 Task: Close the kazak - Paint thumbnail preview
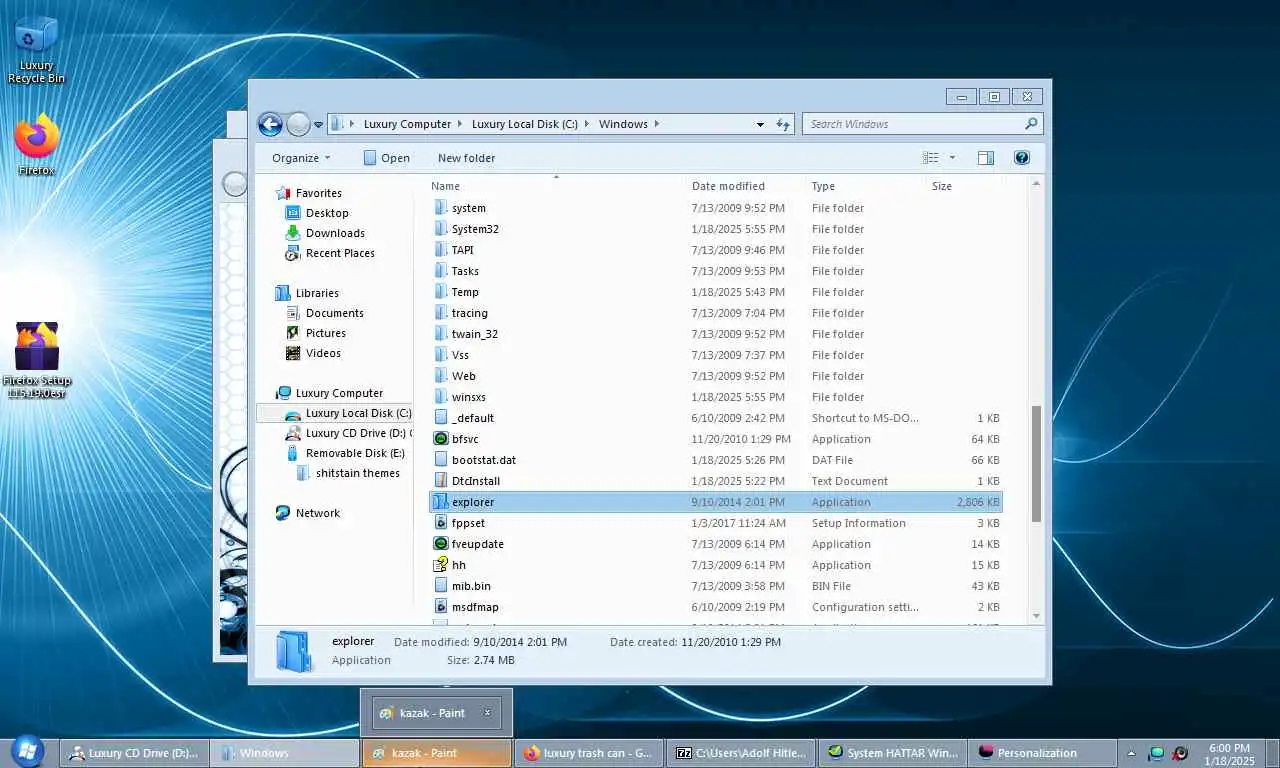pyautogui.click(x=487, y=713)
